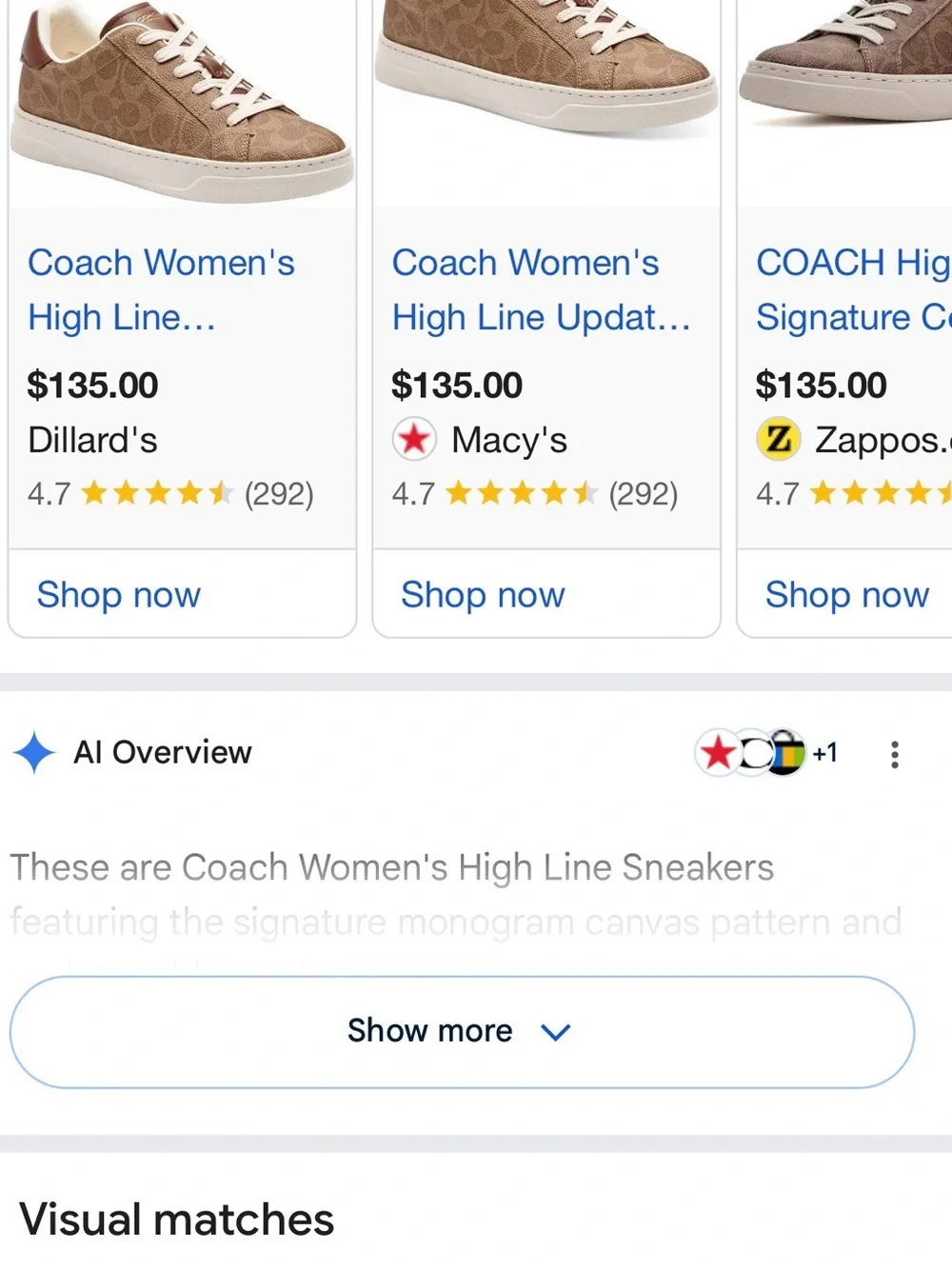
Task: Tap the yellow Zappos Z logo
Action: click(778, 439)
